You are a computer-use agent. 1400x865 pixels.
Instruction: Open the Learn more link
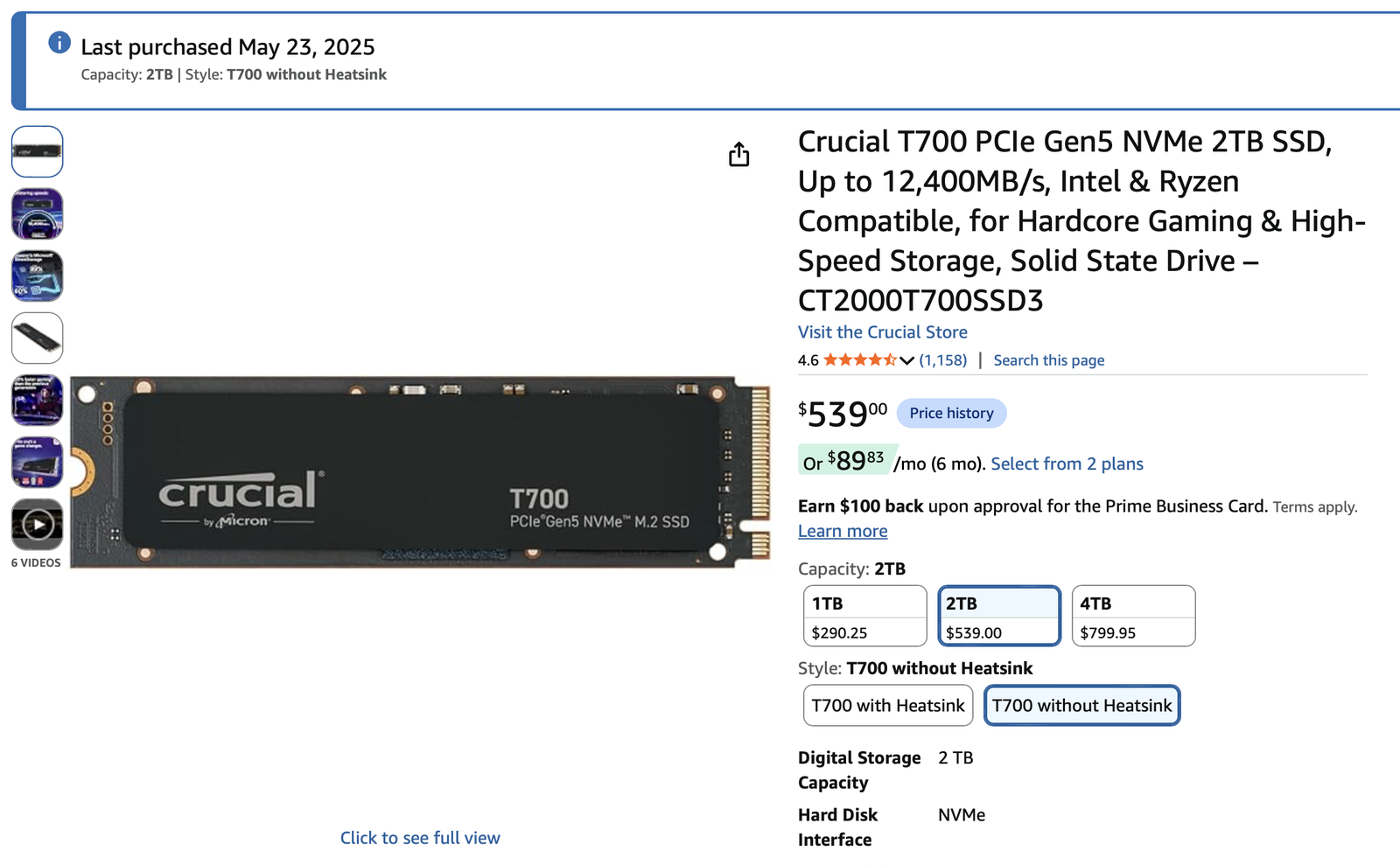click(843, 531)
